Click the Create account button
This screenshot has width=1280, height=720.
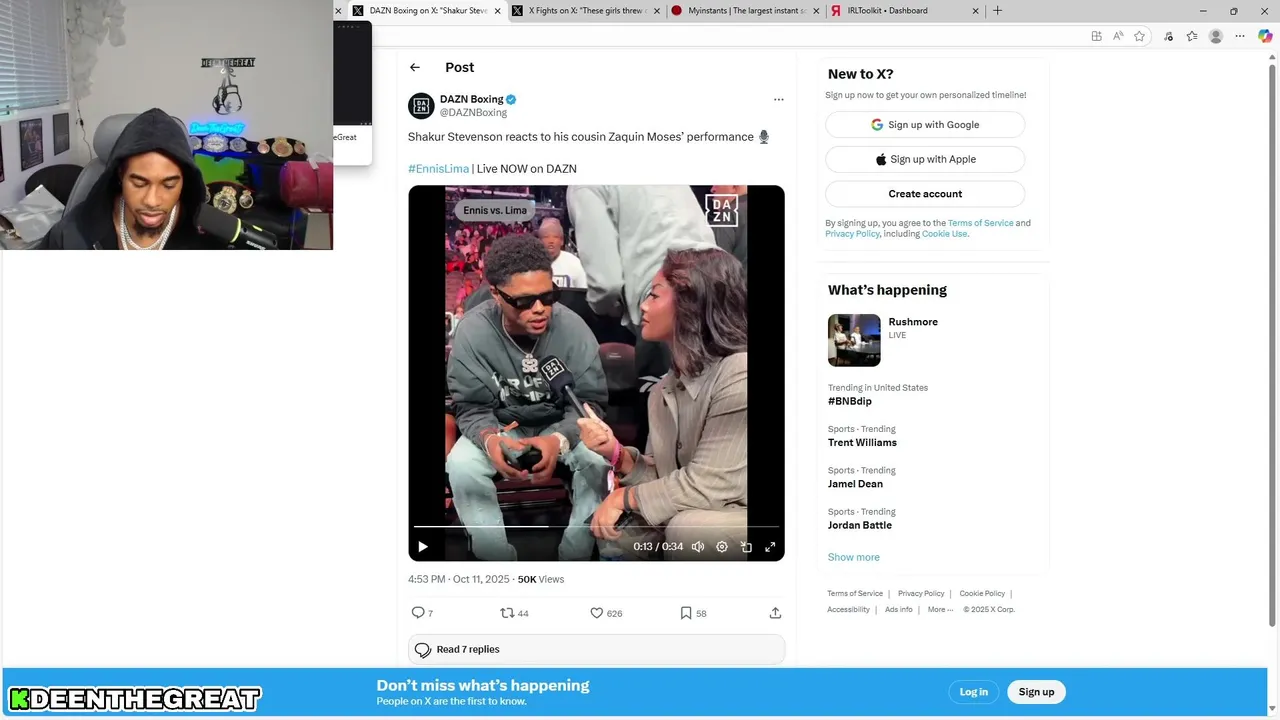pyautogui.click(x=925, y=194)
